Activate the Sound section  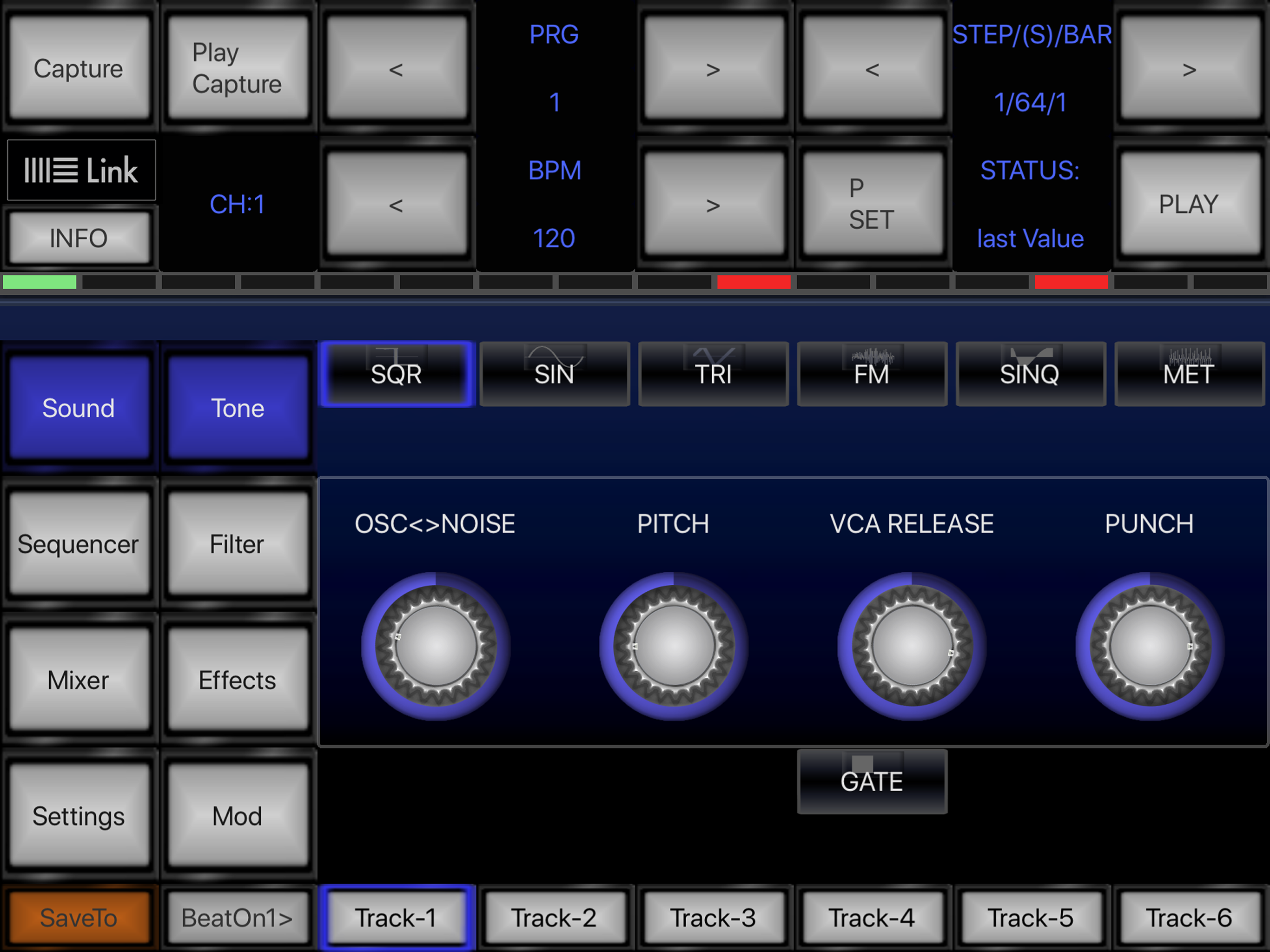[79, 408]
